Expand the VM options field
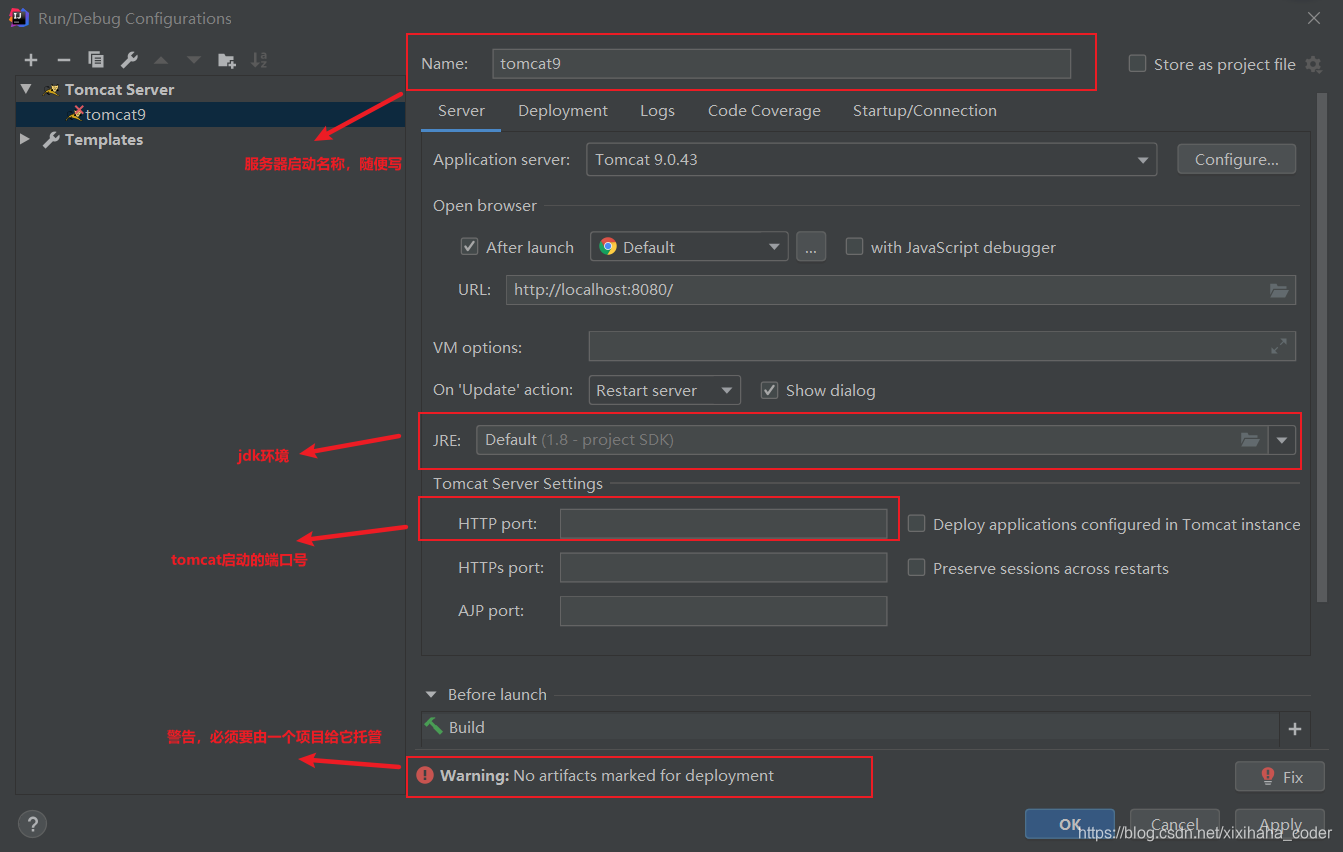1343x852 pixels. [1279, 346]
